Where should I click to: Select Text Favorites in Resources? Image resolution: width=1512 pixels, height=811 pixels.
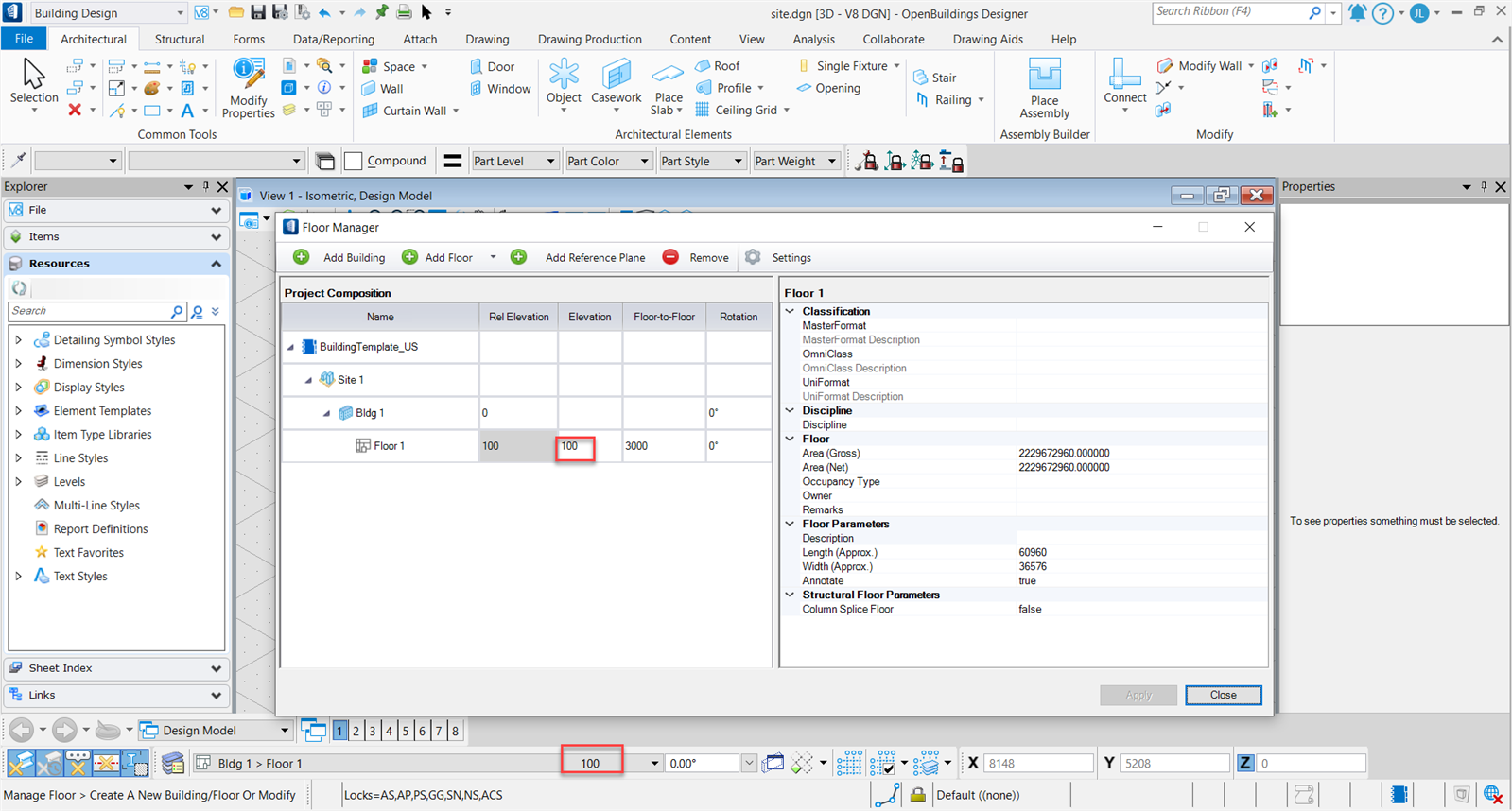(88, 552)
